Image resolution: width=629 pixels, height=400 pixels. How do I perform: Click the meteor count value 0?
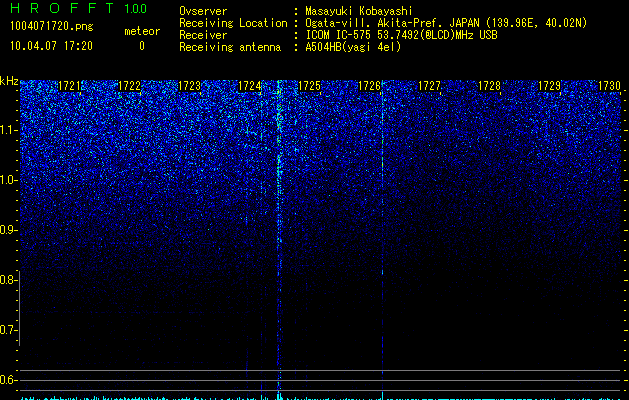click(x=142, y=46)
